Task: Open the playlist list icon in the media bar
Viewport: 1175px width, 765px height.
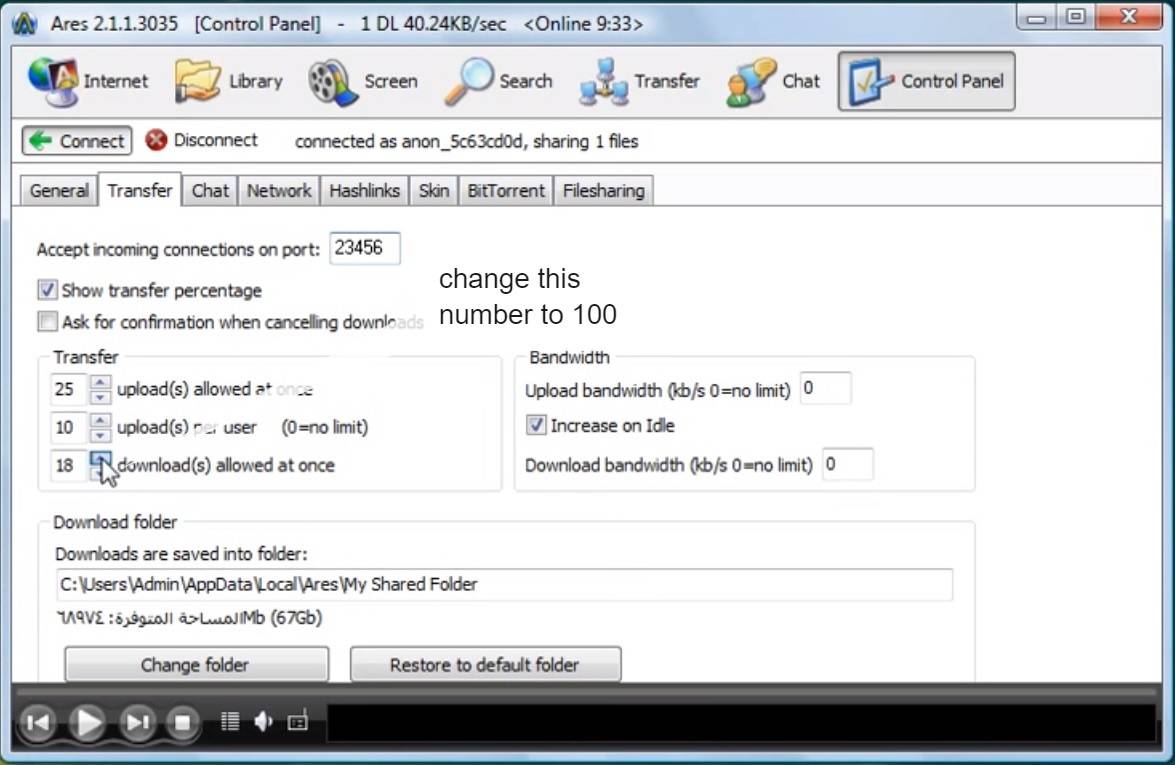Action: [230, 722]
